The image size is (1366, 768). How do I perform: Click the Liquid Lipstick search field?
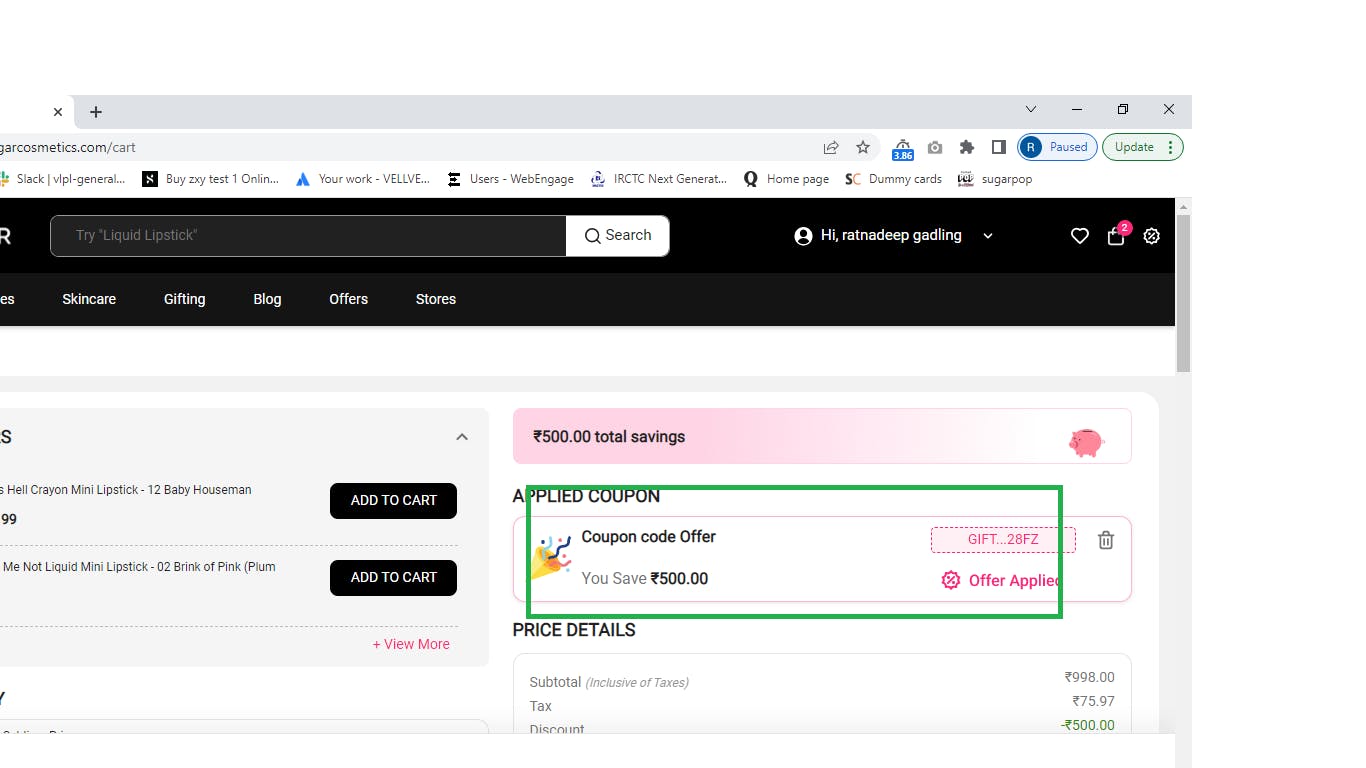click(x=308, y=236)
